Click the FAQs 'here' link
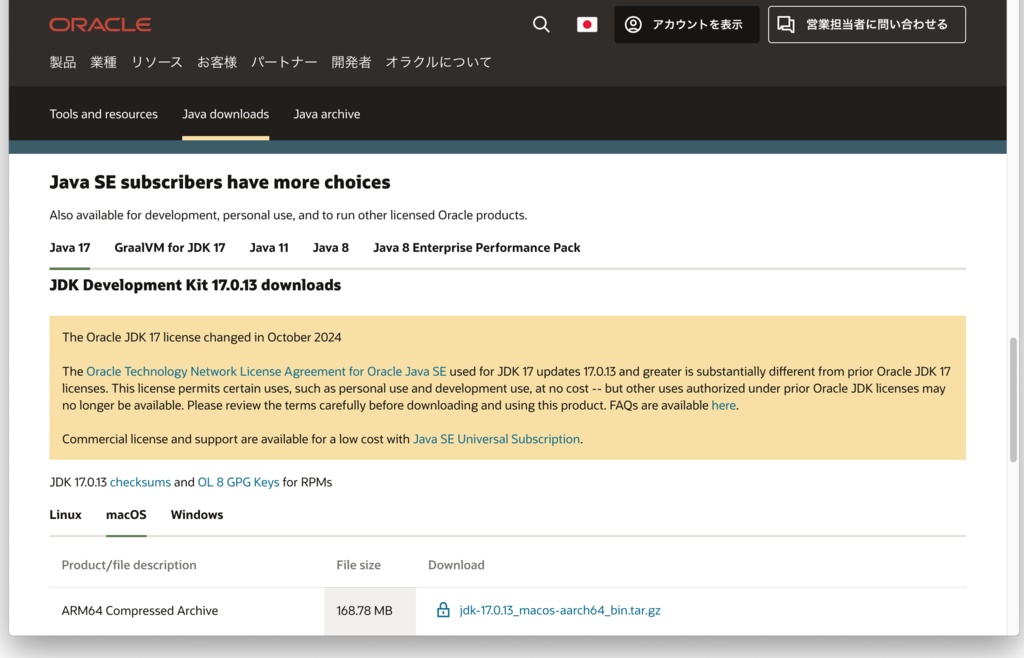 [x=724, y=405]
